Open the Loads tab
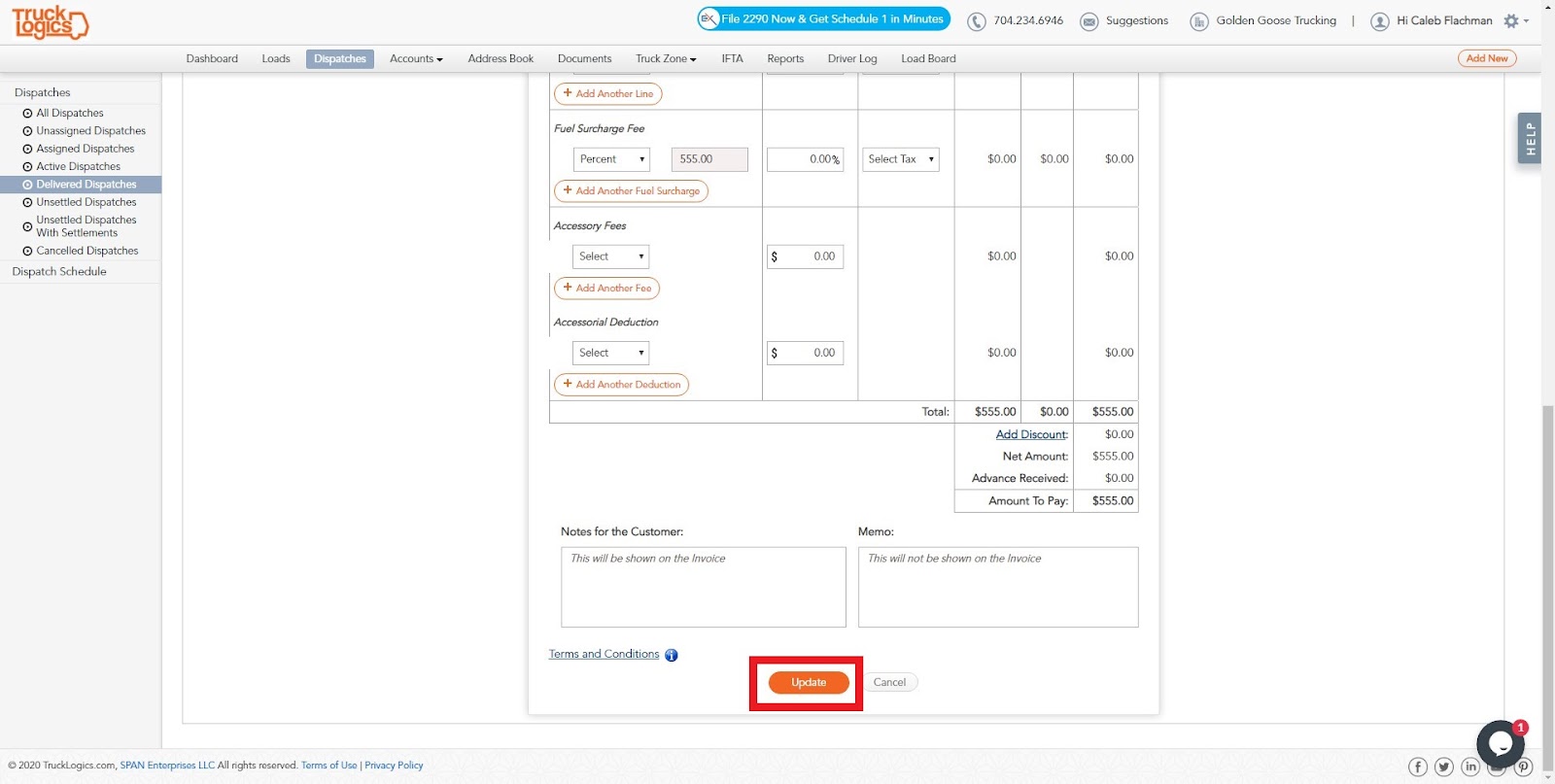 coord(276,58)
